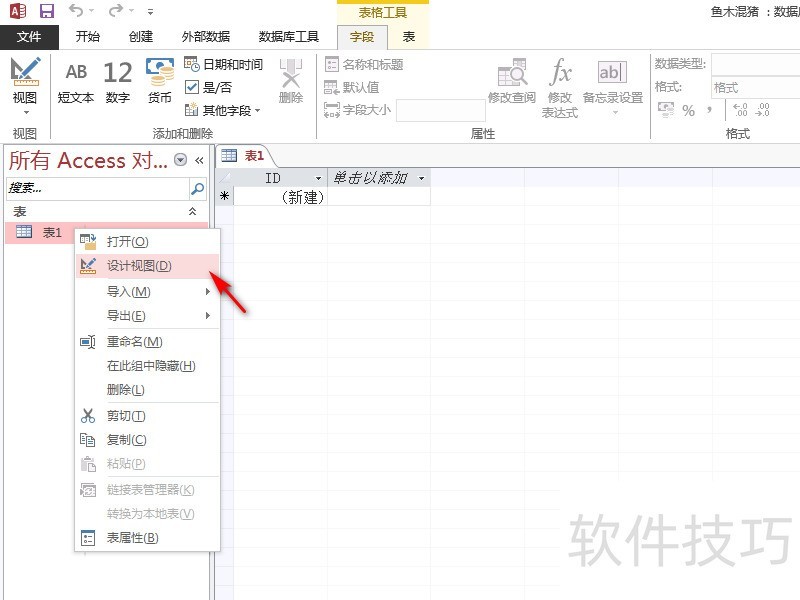
Task: Apply comma style format icon
Action: 709,109
